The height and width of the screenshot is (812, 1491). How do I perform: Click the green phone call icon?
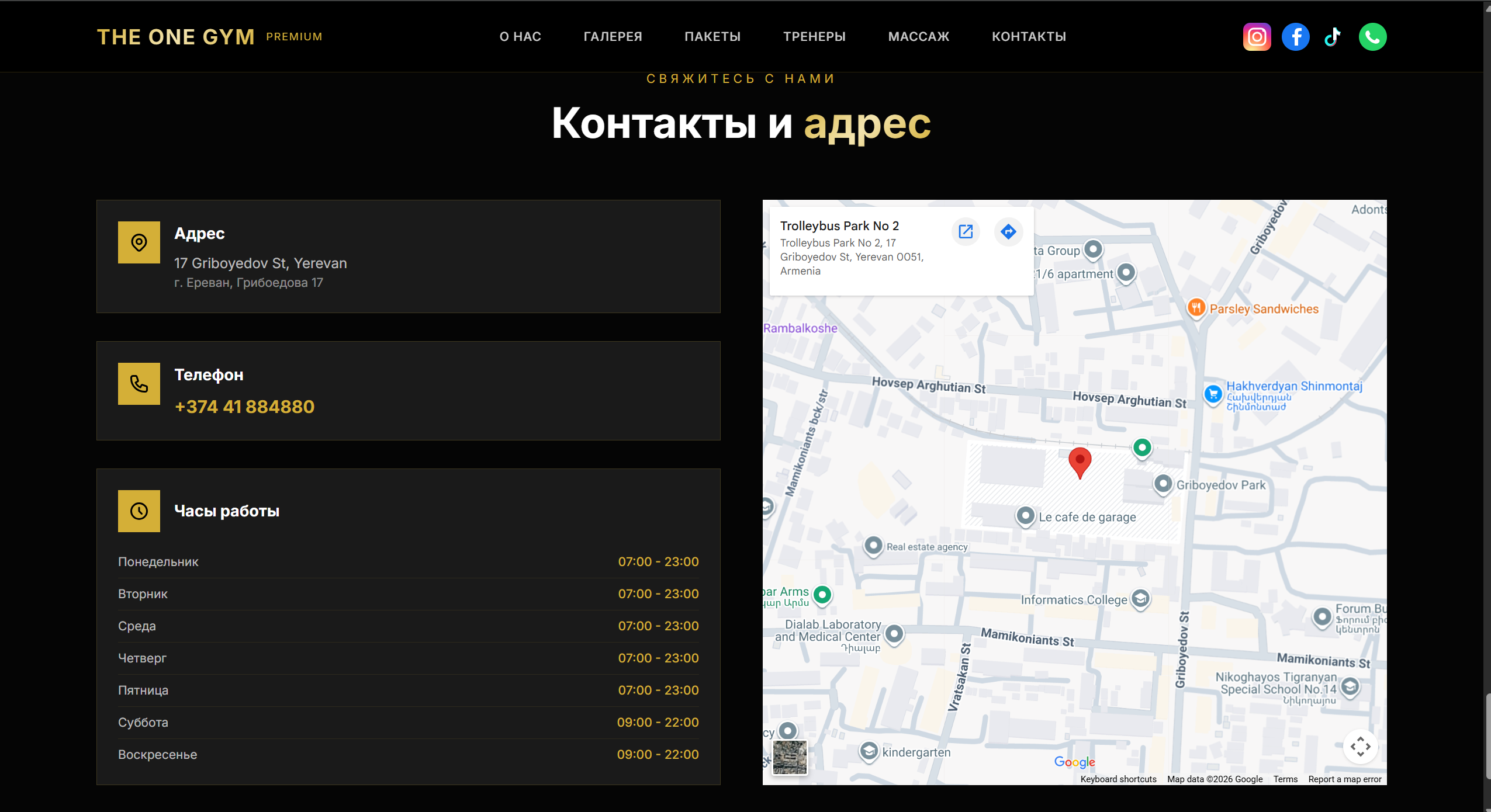1372,36
